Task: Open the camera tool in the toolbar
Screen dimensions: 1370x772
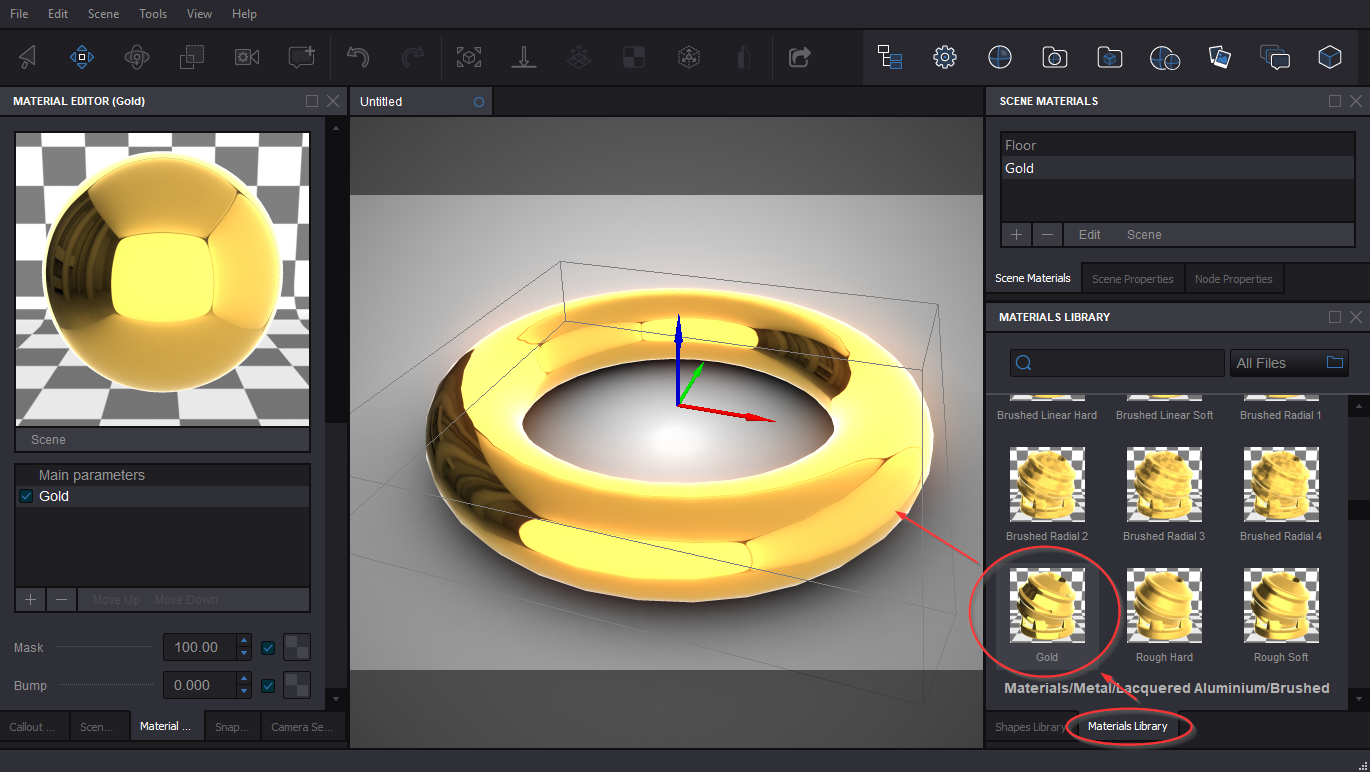Action: [246, 57]
